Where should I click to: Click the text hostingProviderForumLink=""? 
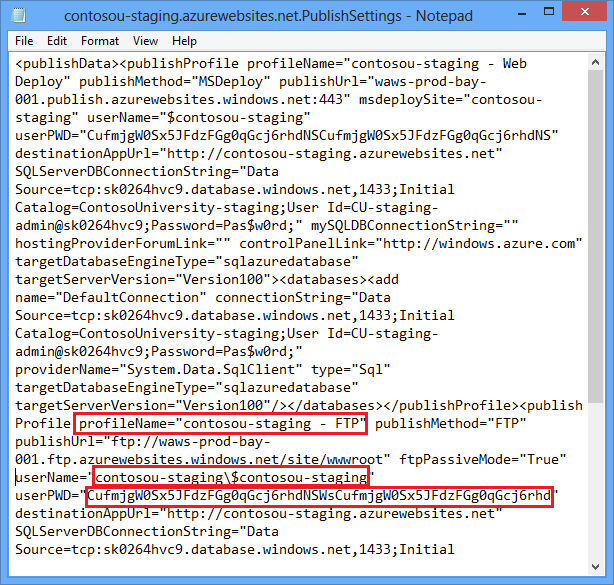[123, 244]
